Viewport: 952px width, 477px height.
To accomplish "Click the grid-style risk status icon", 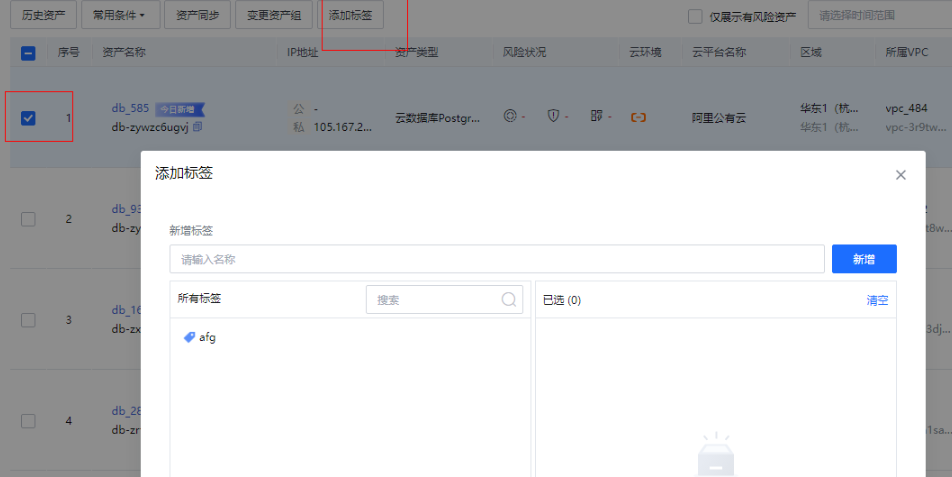I will click(x=597, y=116).
